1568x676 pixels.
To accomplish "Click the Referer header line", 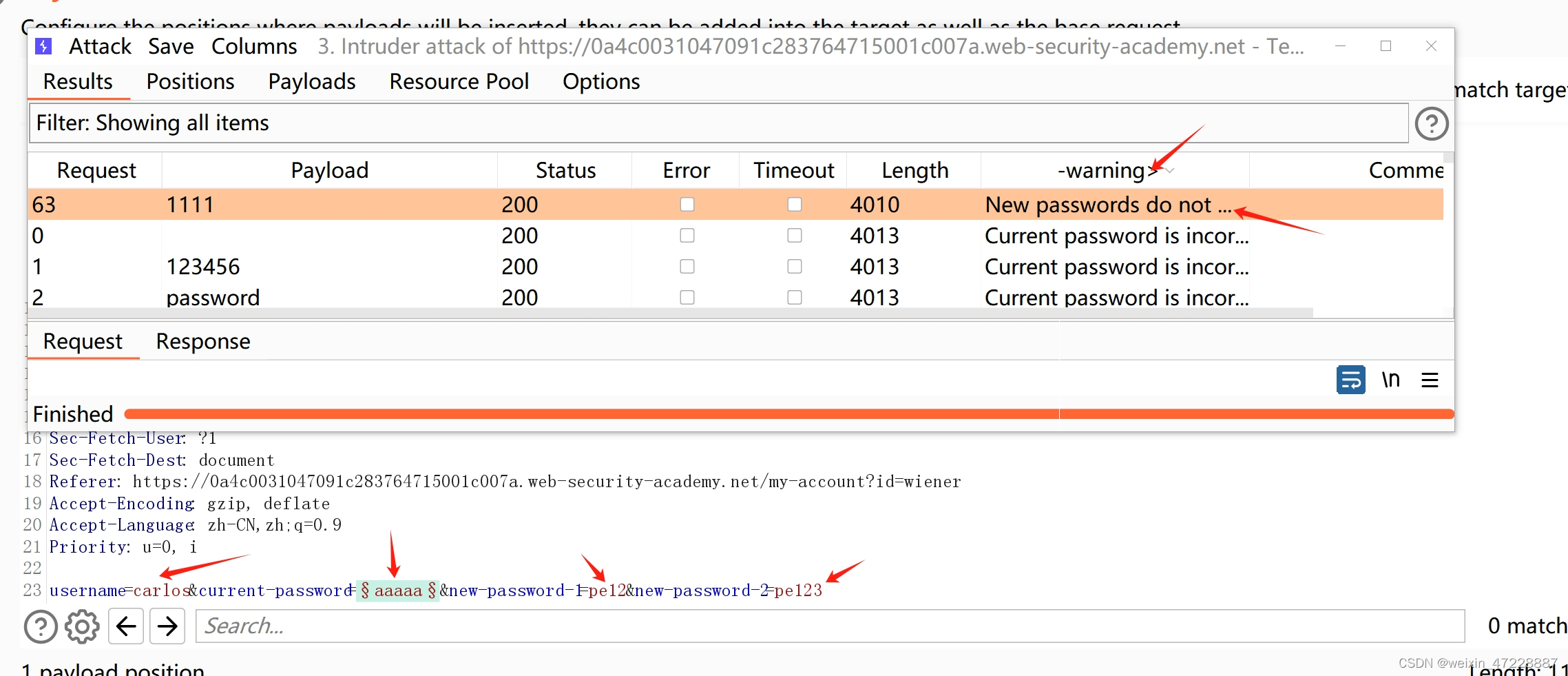I will [x=505, y=482].
